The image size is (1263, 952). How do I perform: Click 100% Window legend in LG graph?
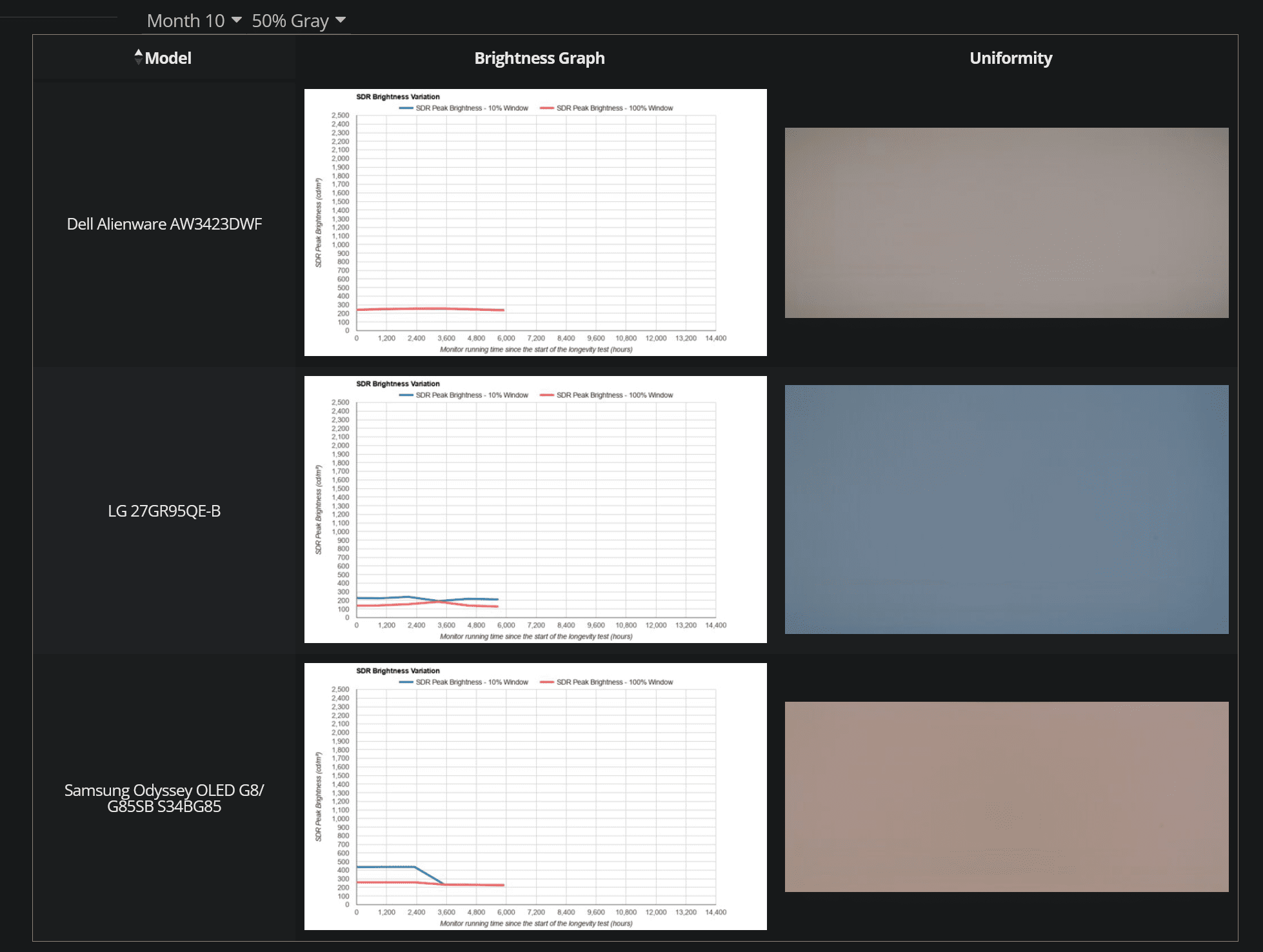point(606,395)
